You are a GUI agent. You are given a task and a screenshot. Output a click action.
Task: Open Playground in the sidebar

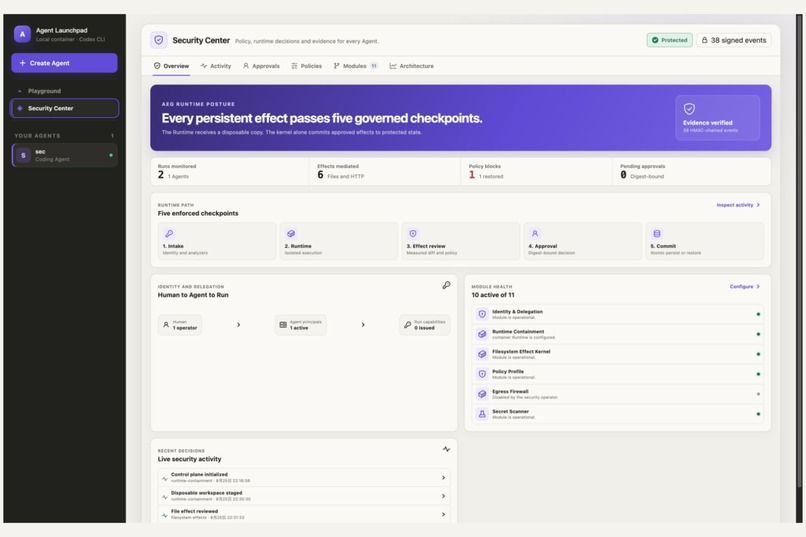click(x=64, y=91)
